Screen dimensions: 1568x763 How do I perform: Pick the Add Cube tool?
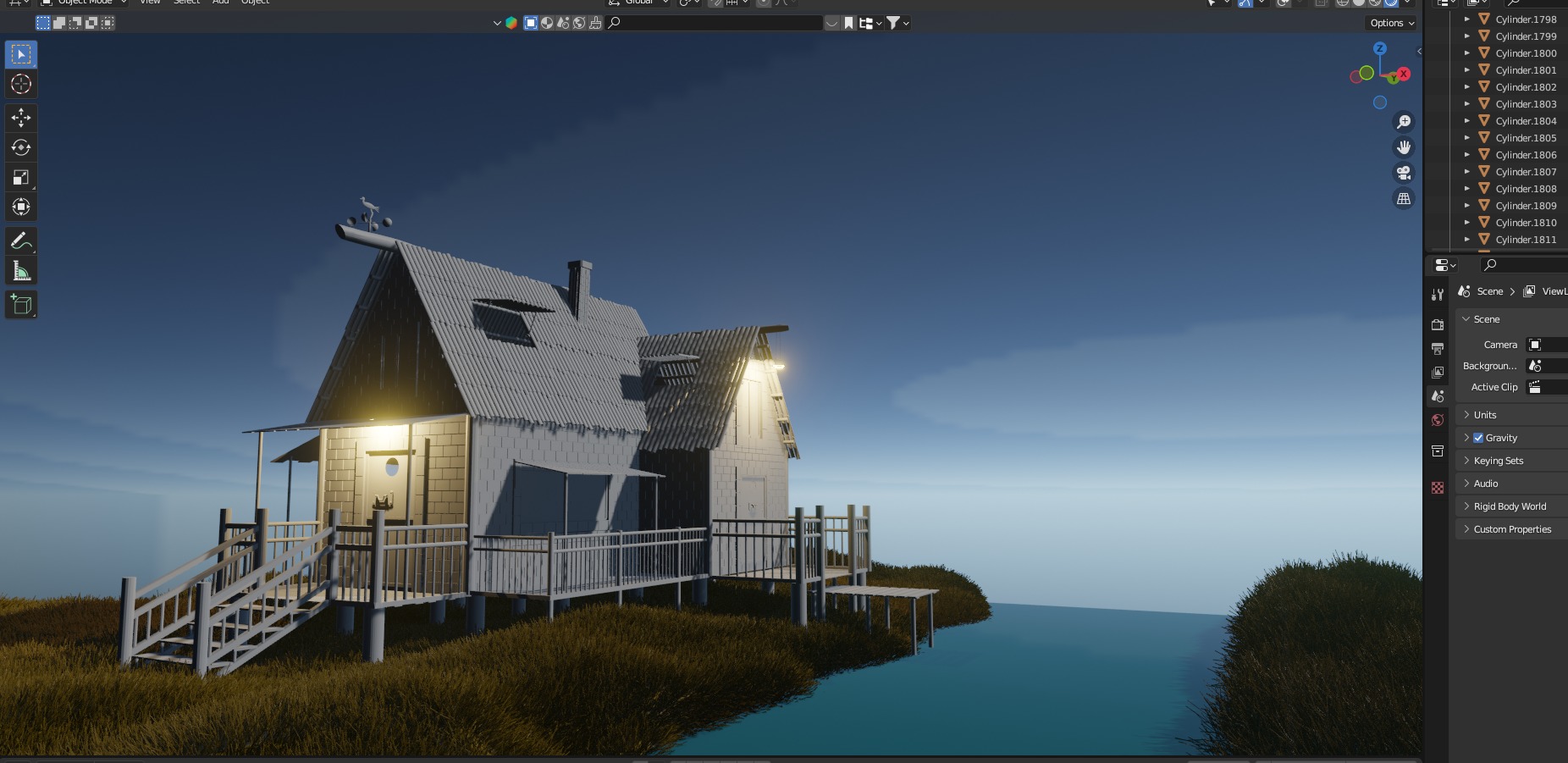coord(21,305)
